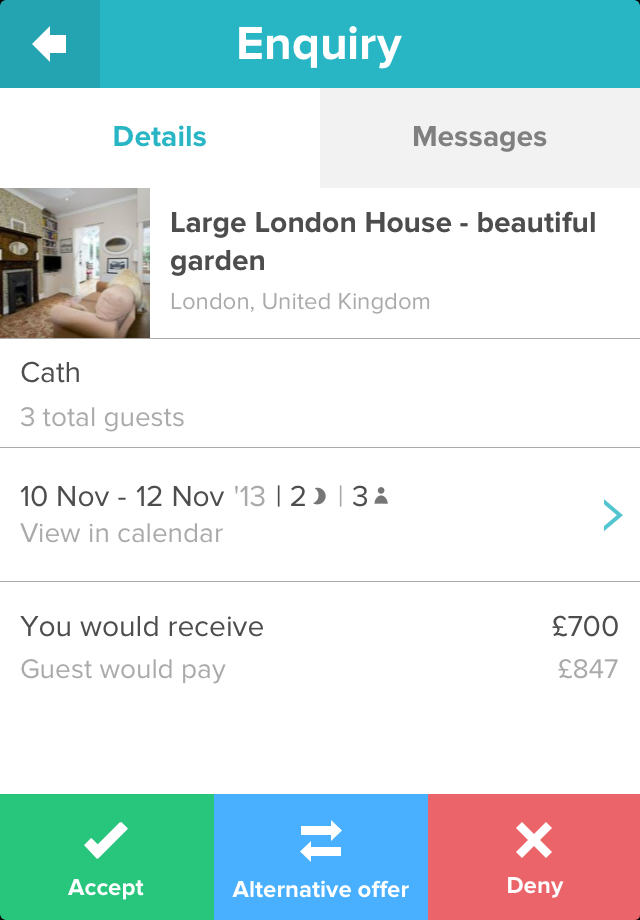
Task: Click the View in calendar link
Action: 121,533
